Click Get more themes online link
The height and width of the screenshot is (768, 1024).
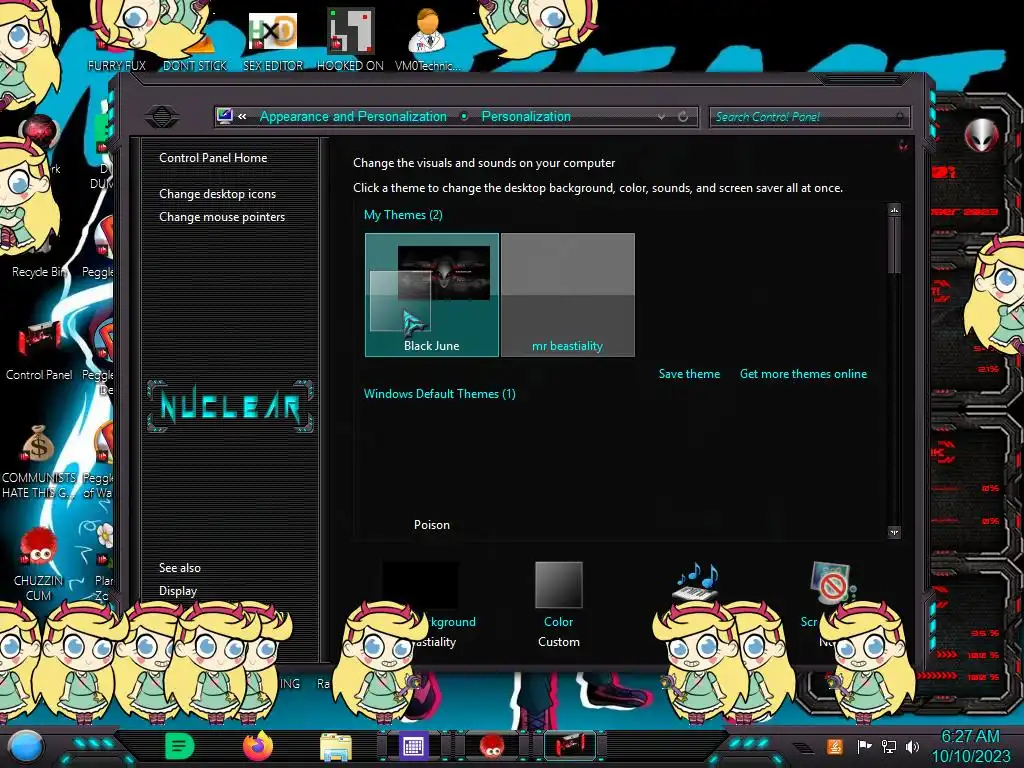click(803, 374)
